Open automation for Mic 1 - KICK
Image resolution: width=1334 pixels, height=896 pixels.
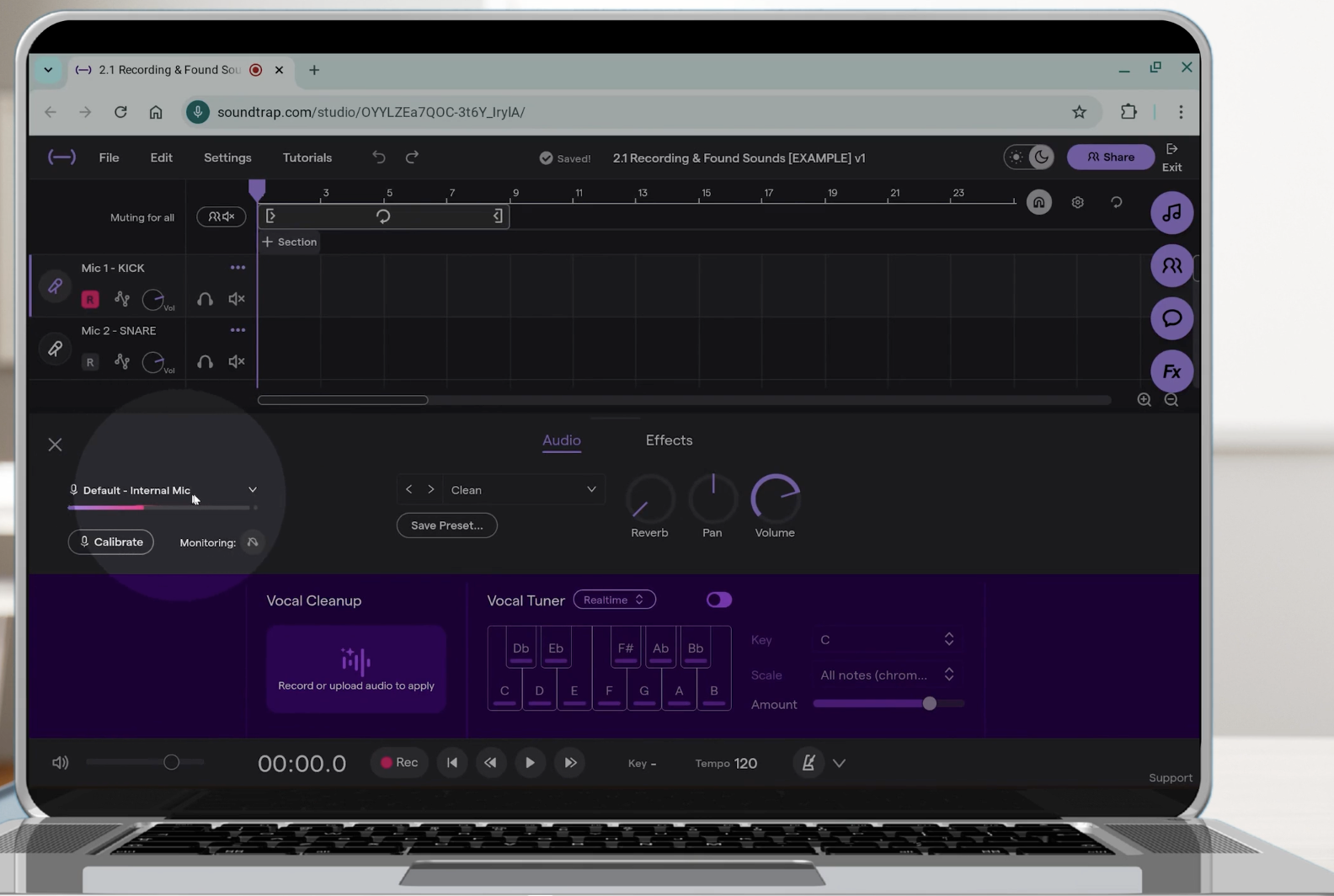point(122,299)
